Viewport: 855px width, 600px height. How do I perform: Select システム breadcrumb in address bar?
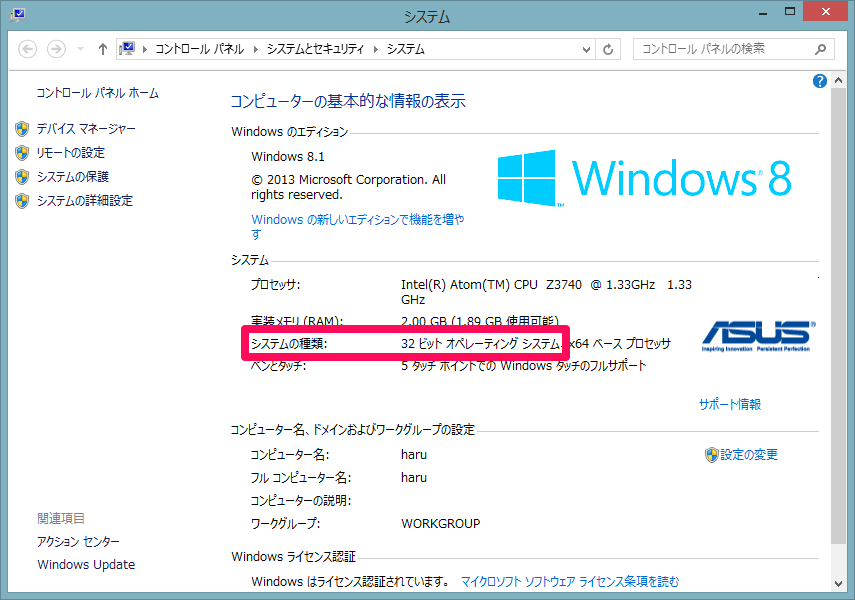pyautogui.click(x=406, y=49)
